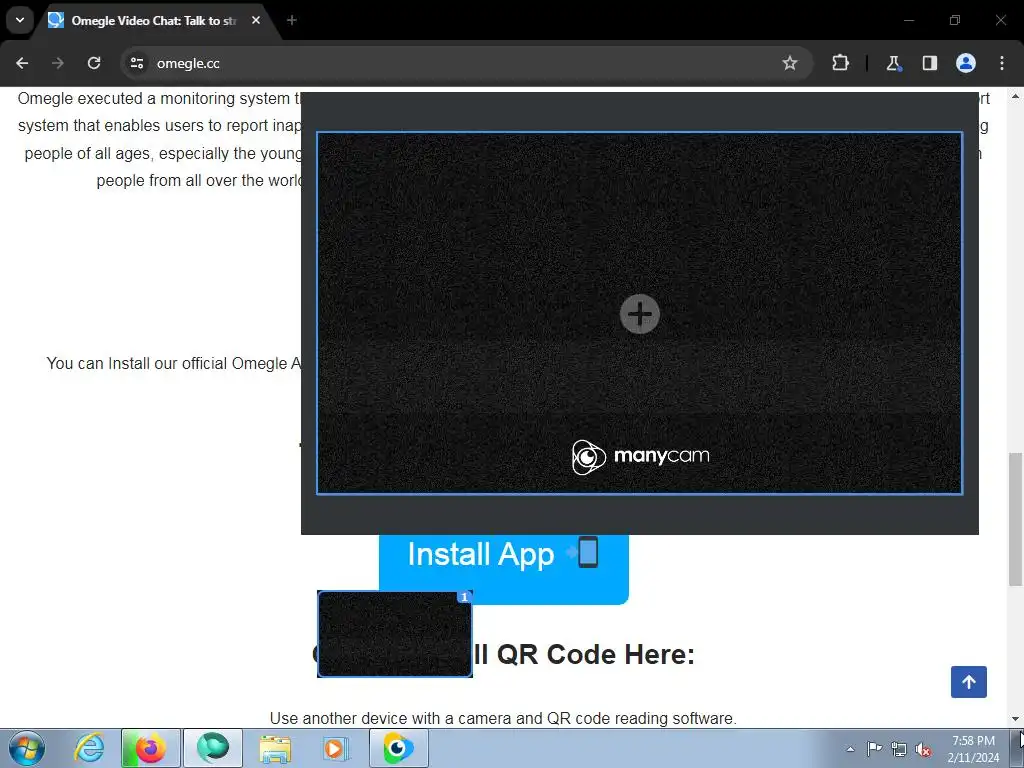Open the Extensions puzzle icon
1024x768 pixels.
click(840, 63)
